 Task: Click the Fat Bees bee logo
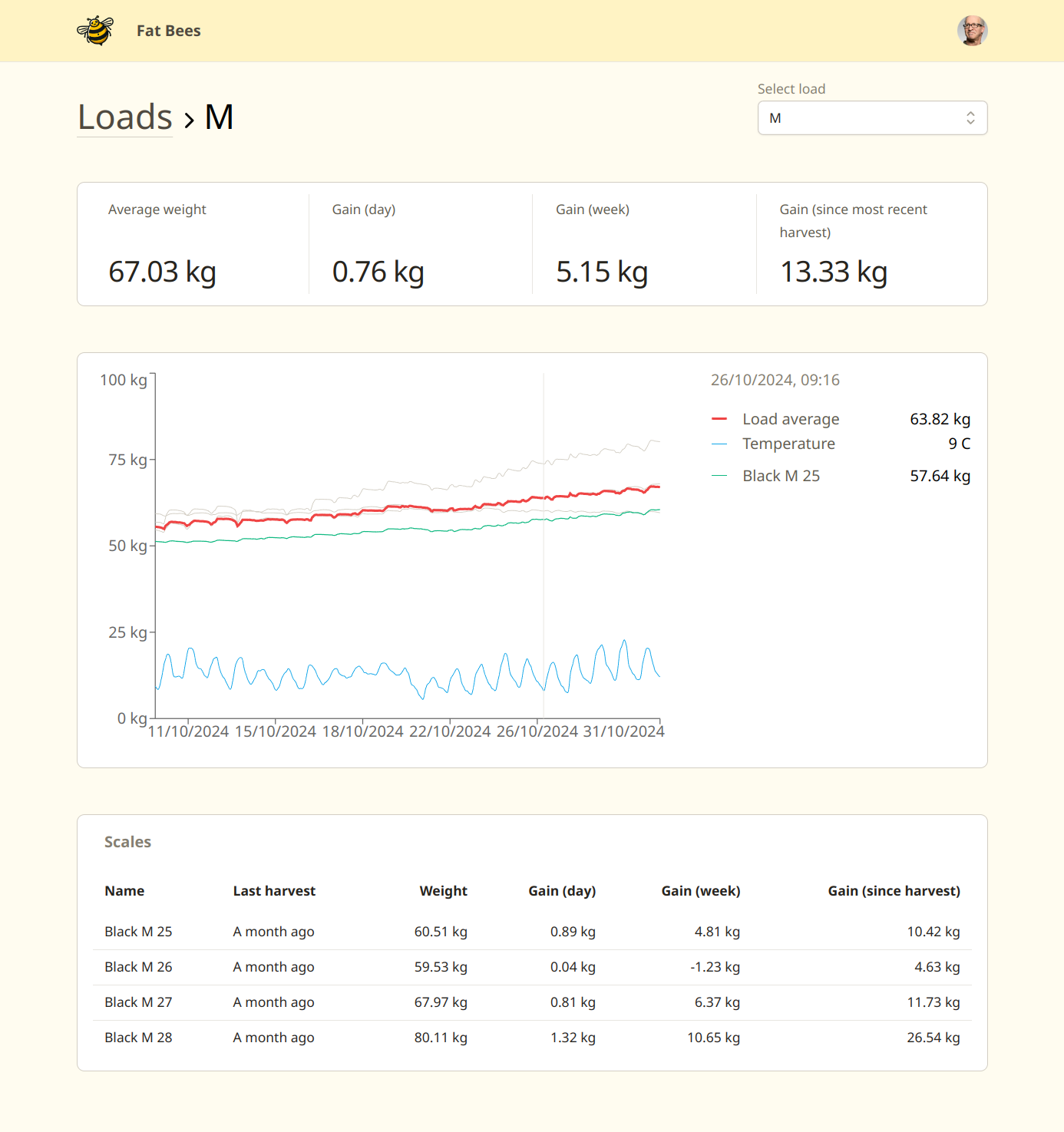tap(95, 31)
